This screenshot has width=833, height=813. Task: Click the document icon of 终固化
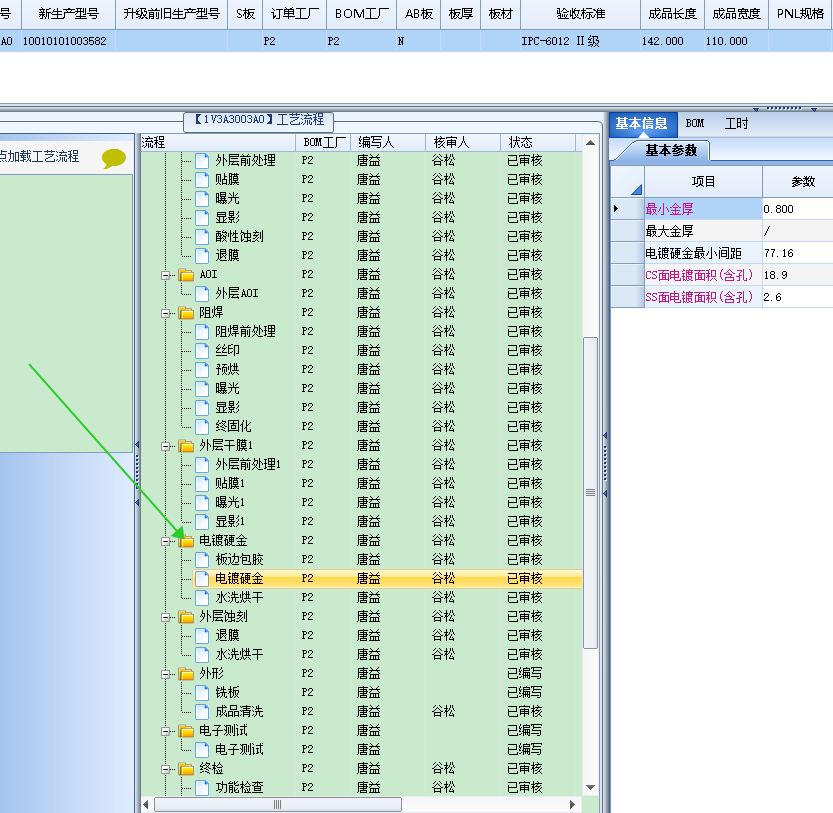click(x=202, y=427)
